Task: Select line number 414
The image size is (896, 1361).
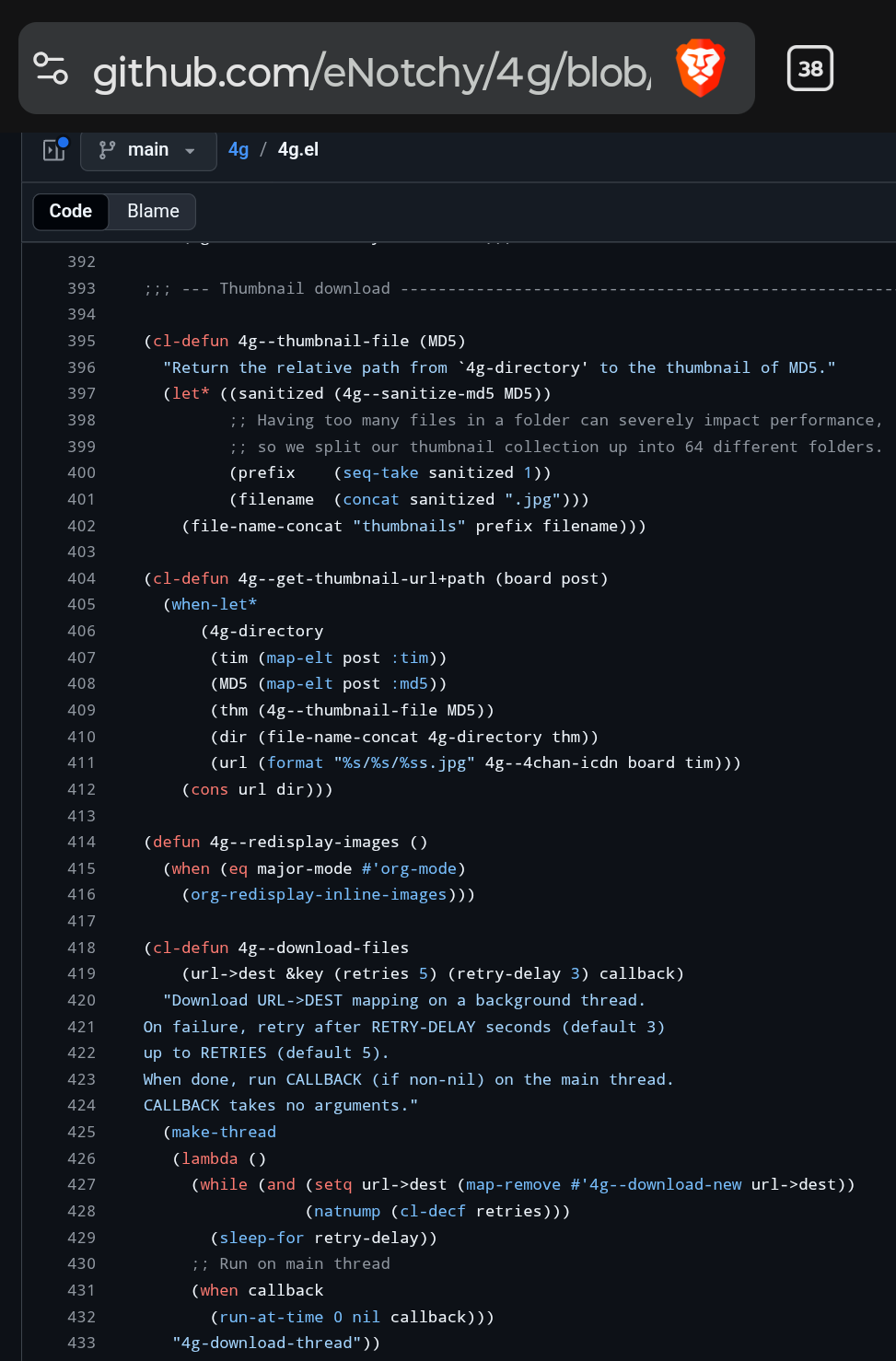Action: 82,842
